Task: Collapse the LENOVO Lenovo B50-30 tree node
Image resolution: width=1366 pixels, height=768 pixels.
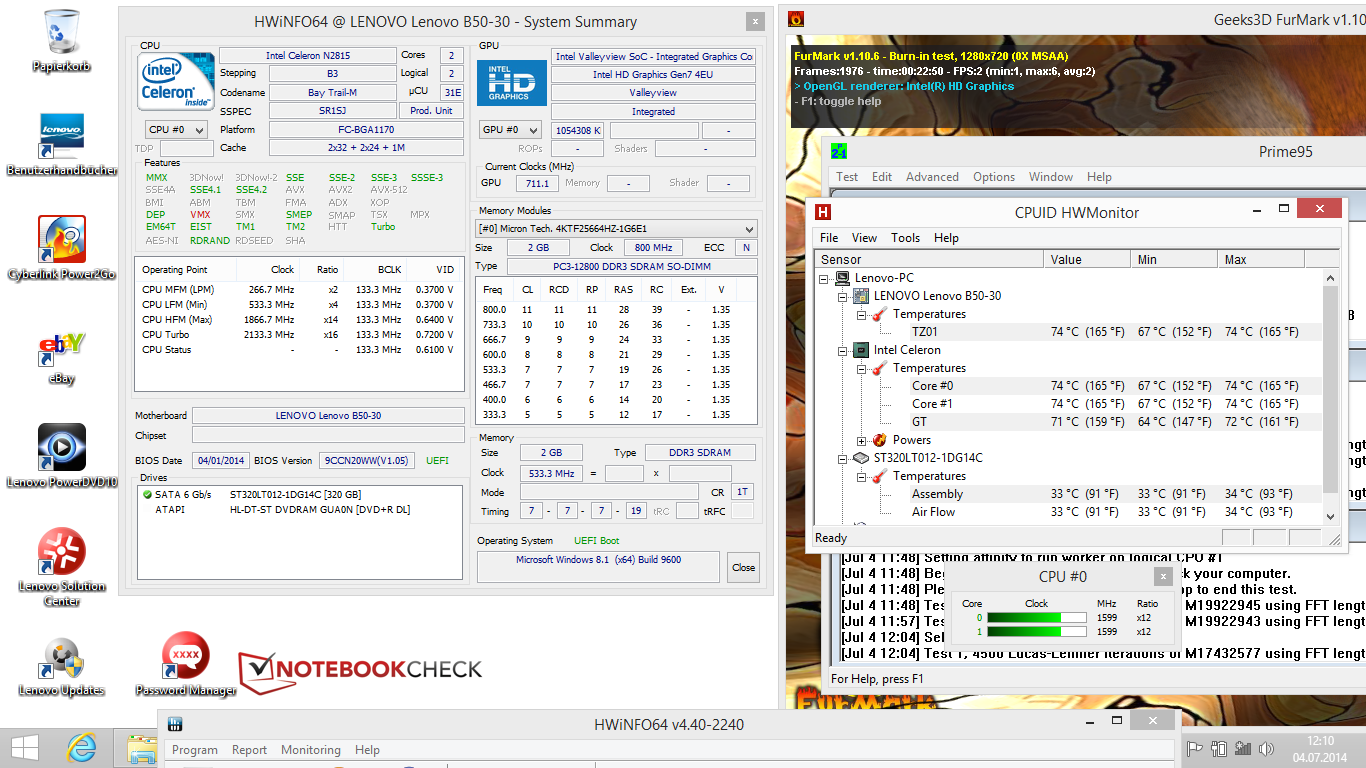Action: (x=843, y=296)
